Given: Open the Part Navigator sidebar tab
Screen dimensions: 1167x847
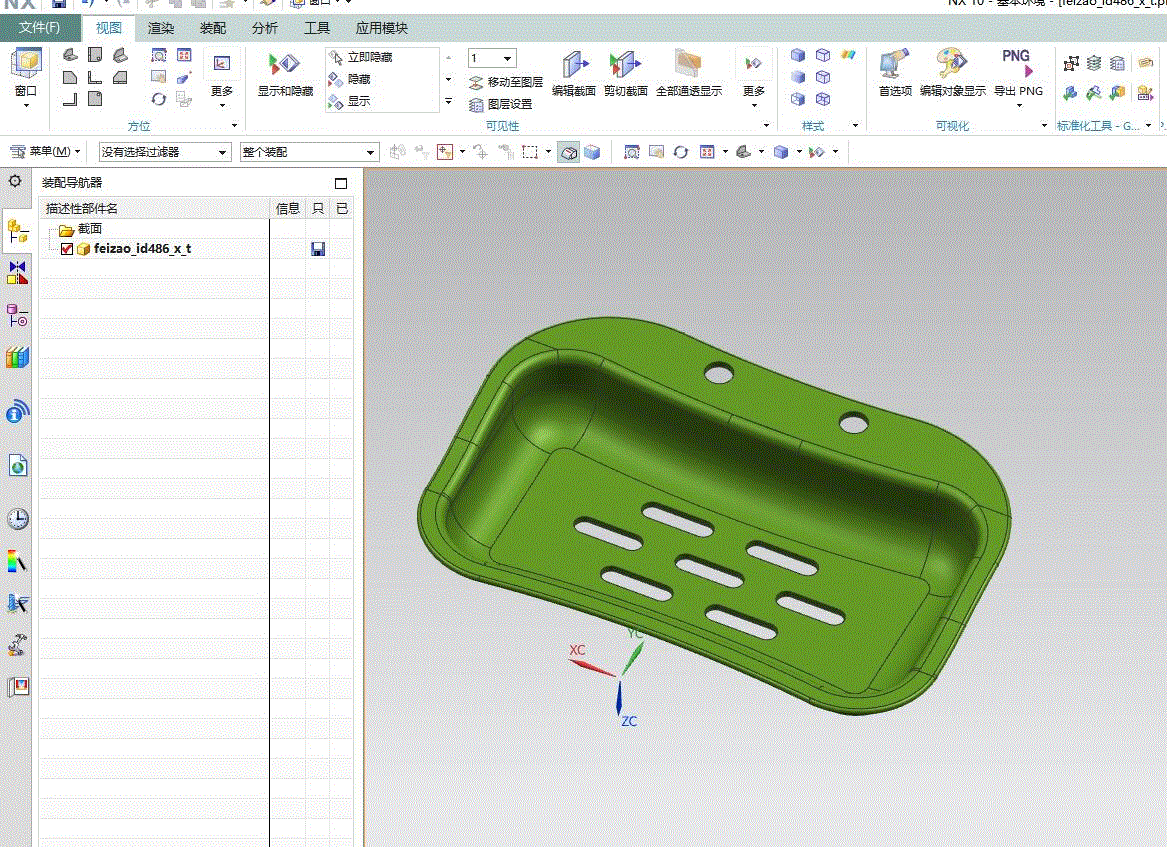Looking at the screenshot, I should click(17, 316).
